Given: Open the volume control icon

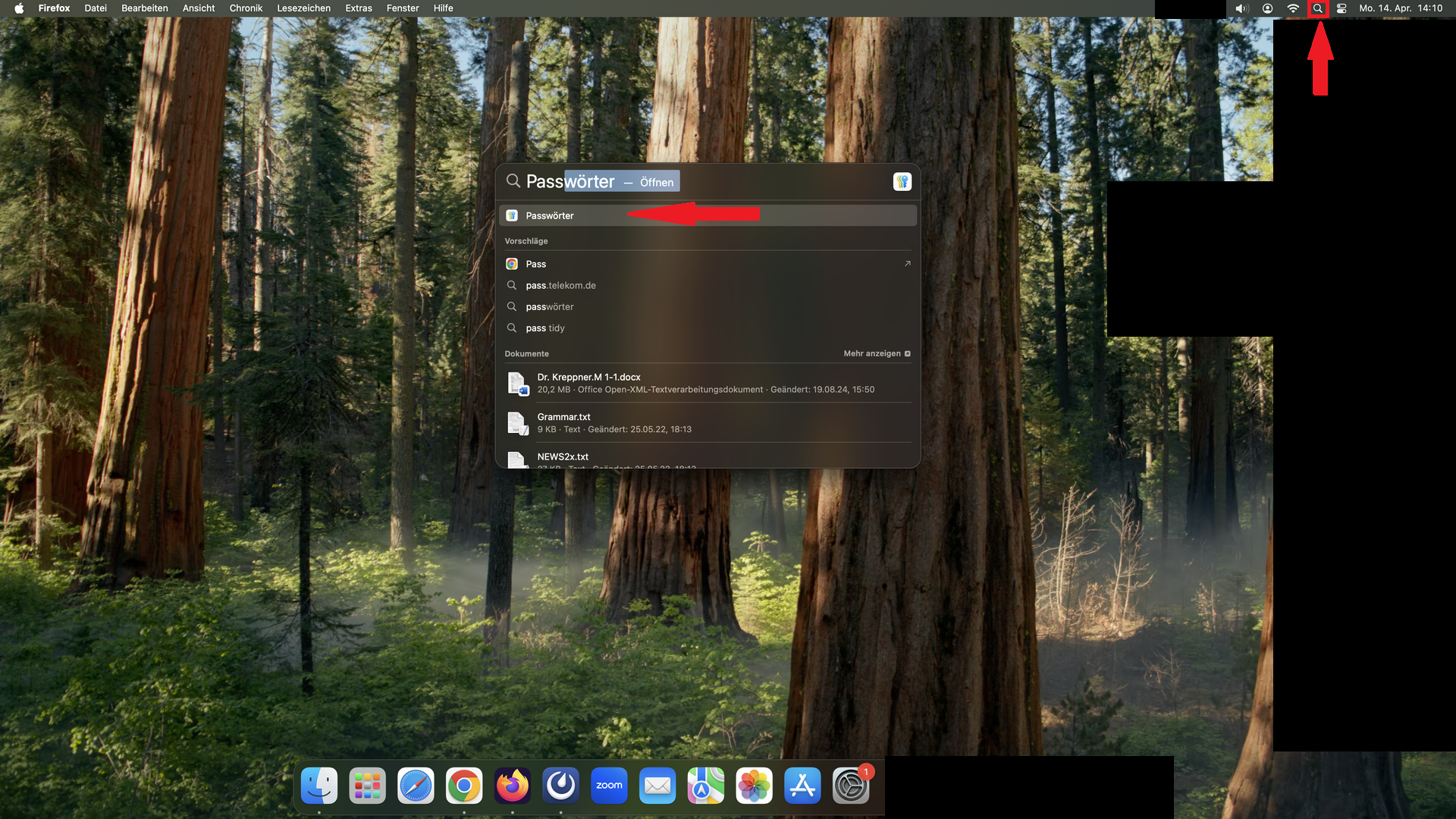Looking at the screenshot, I should [1241, 8].
